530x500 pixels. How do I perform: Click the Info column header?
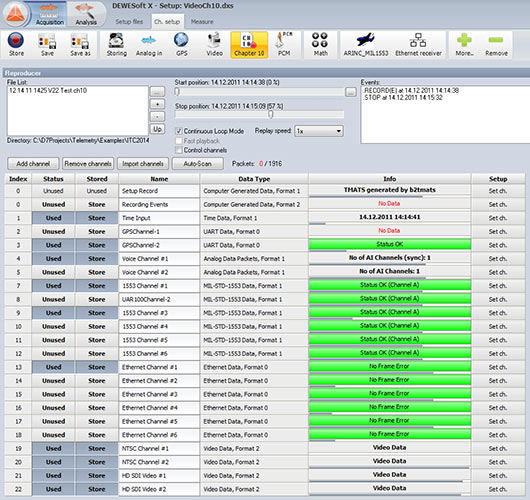pos(390,179)
